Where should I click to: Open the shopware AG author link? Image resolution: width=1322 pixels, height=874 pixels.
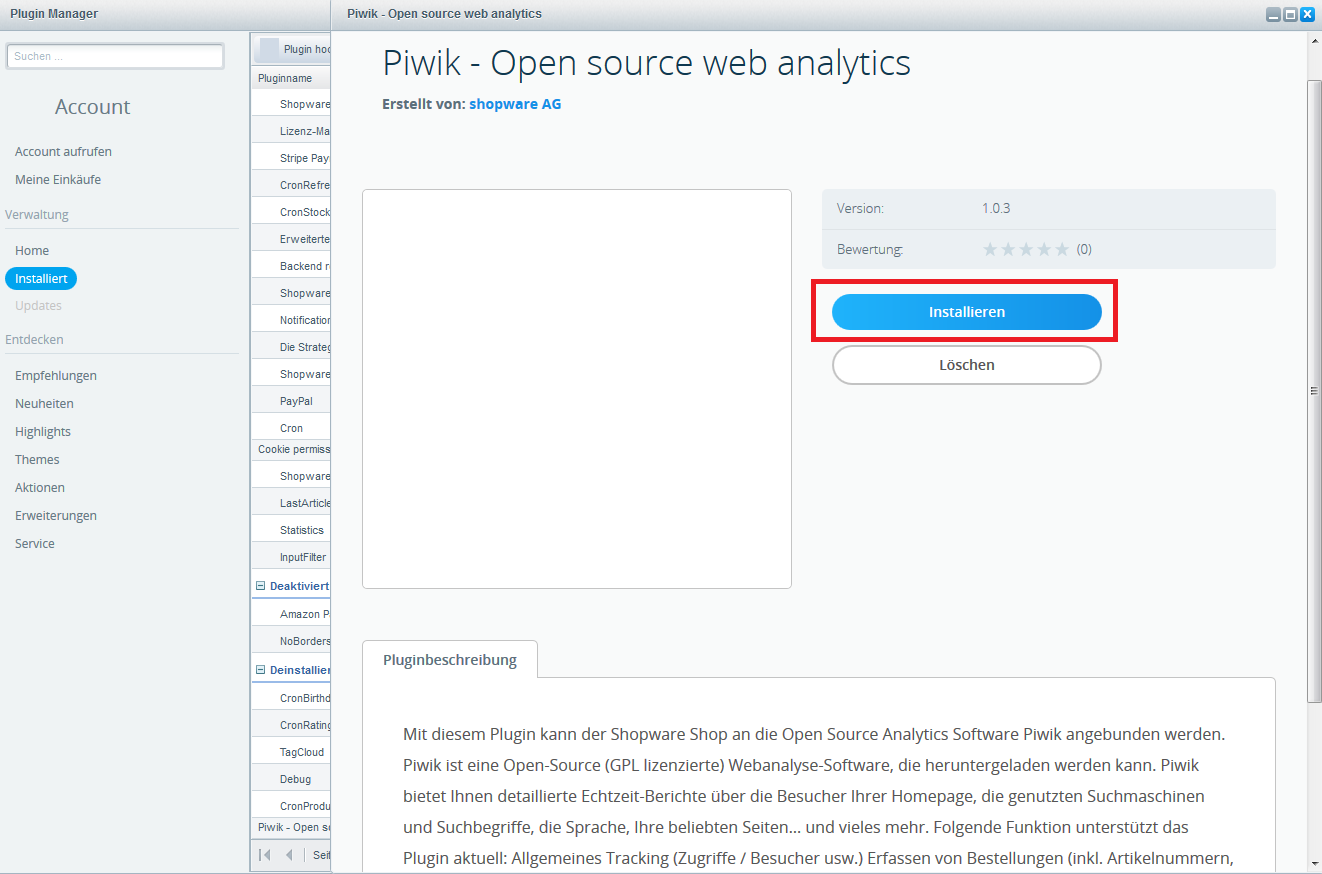(515, 103)
